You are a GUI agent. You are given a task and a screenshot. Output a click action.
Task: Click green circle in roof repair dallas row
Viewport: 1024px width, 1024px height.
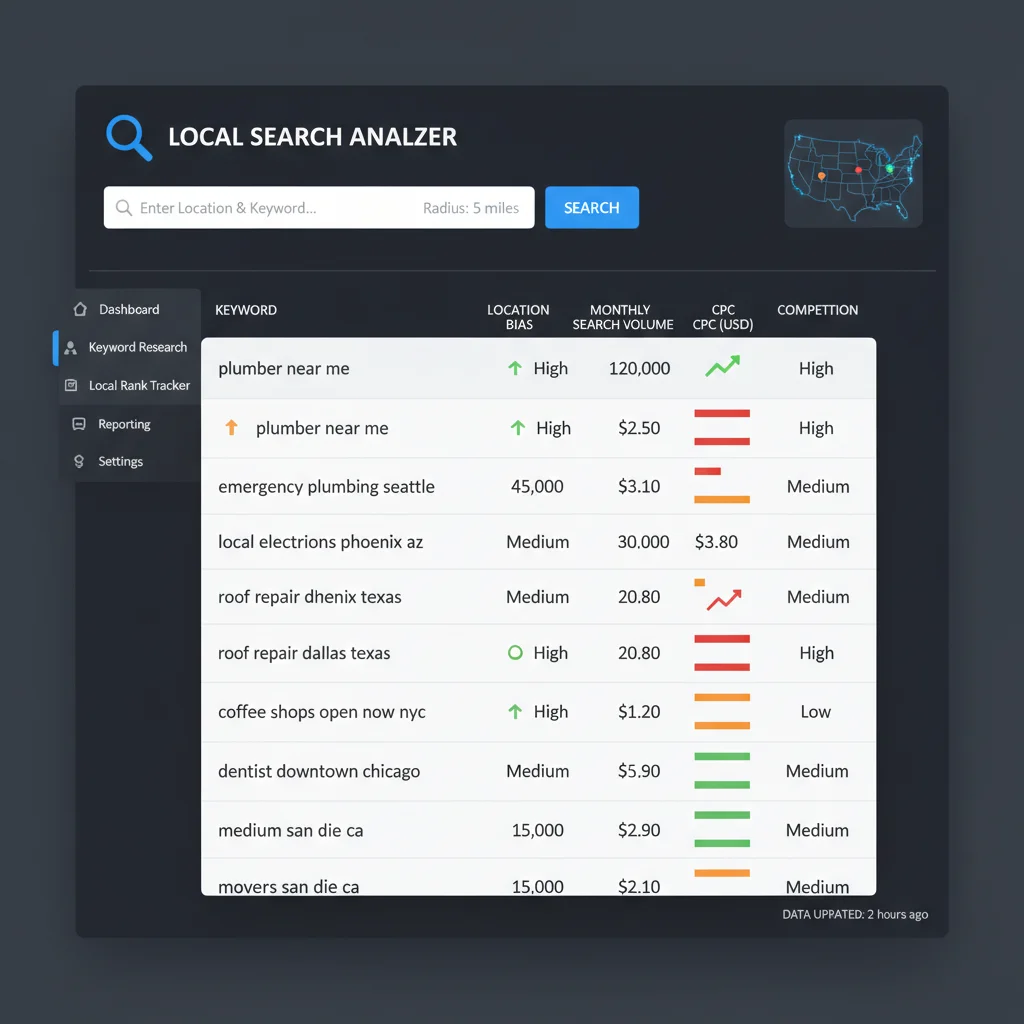[515, 652]
